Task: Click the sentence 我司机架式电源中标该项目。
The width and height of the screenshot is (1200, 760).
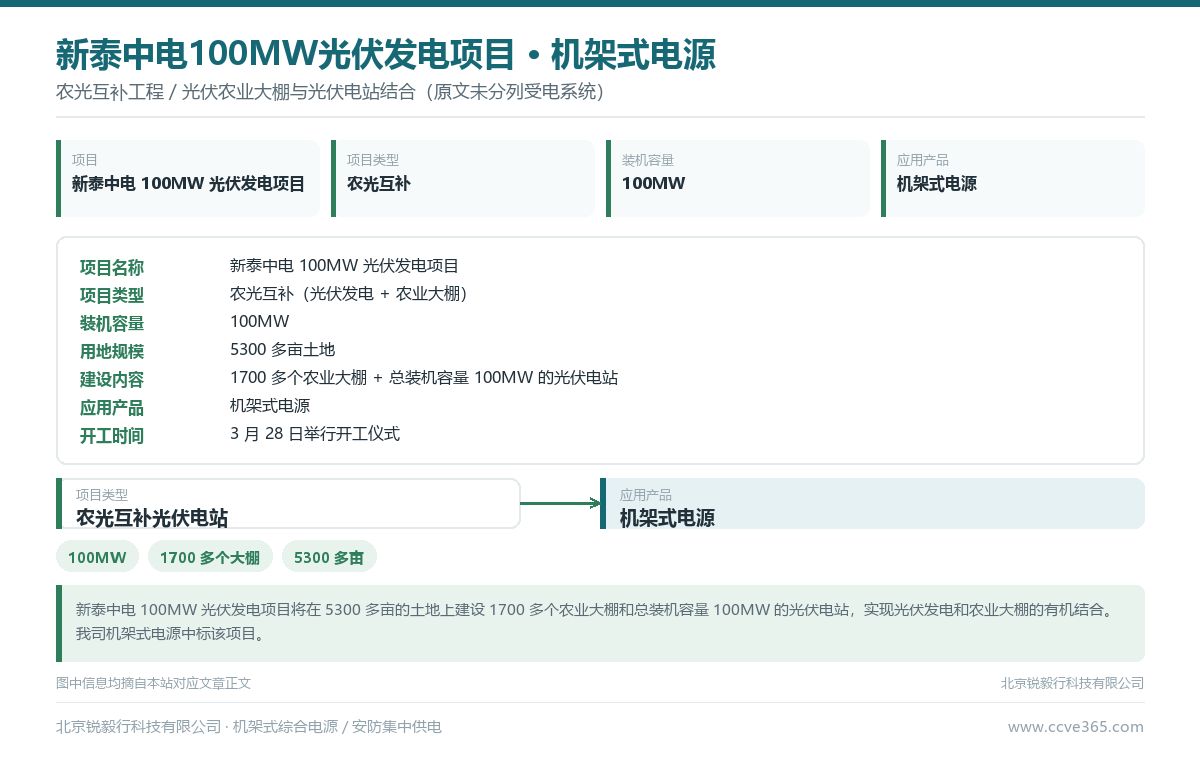Action: pyautogui.click(x=171, y=634)
